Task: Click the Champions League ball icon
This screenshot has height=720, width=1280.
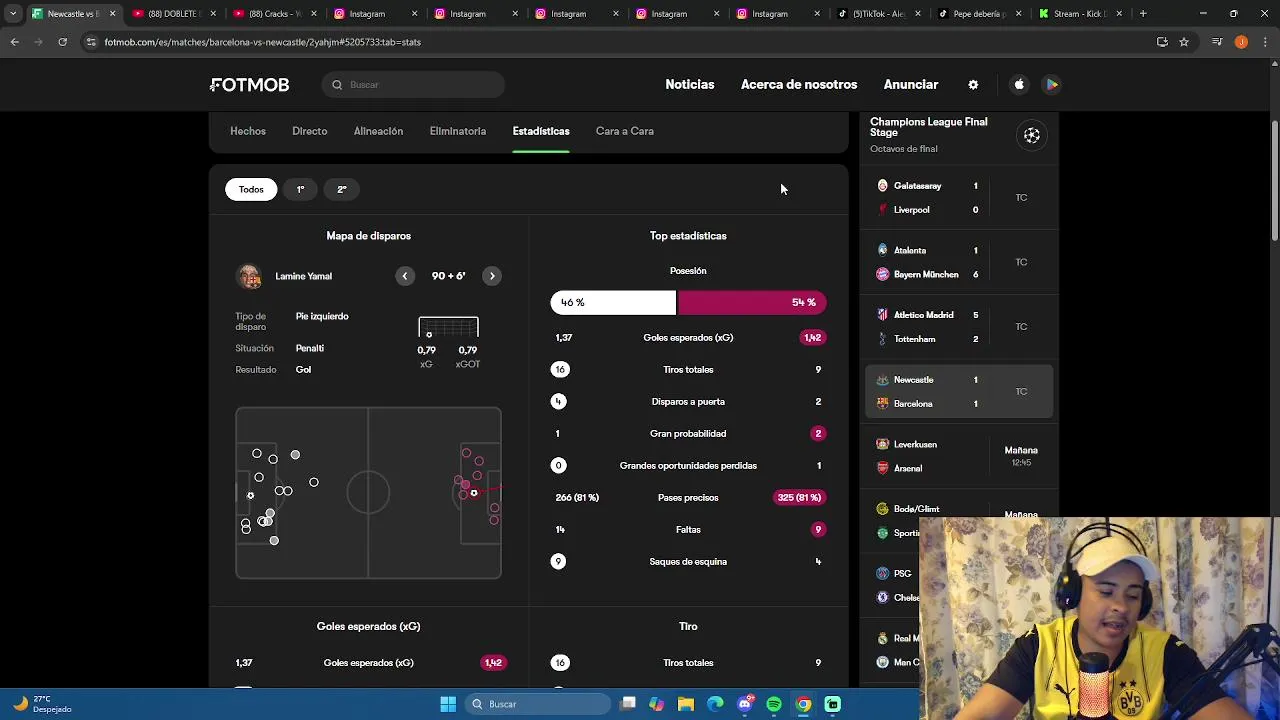Action: click(1032, 135)
